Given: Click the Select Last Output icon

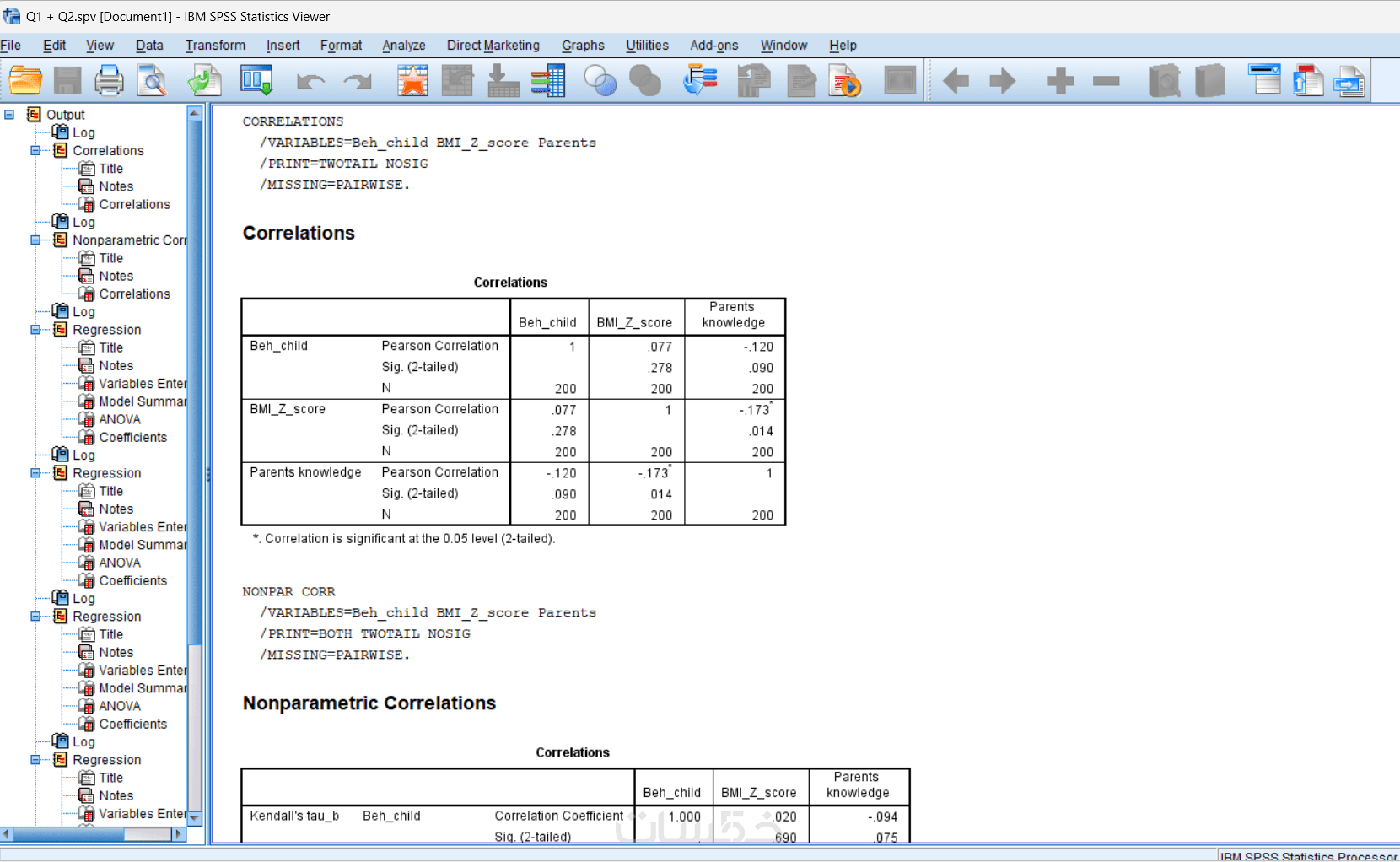Looking at the screenshot, I should [x=700, y=81].
